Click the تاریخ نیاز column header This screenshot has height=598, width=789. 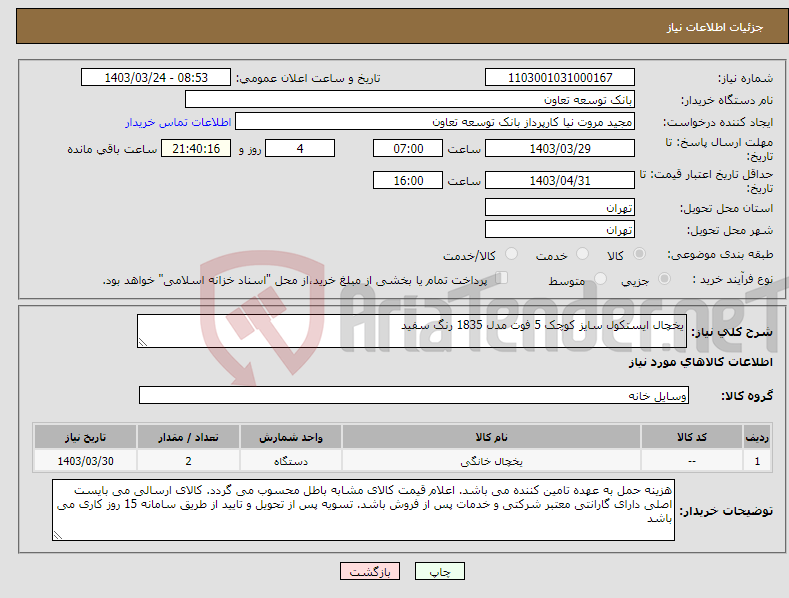click(x=86, y=437)
